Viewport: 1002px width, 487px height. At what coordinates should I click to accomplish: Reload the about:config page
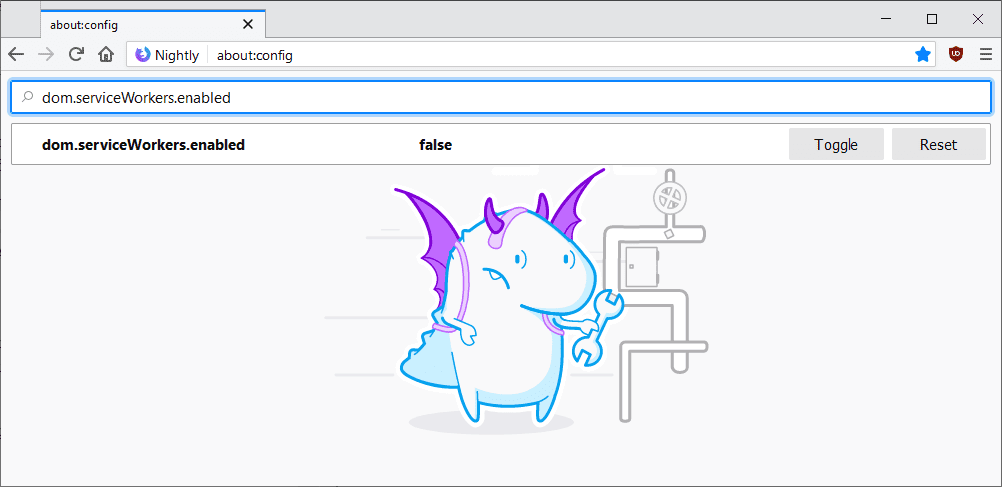[x=76, y=55]
